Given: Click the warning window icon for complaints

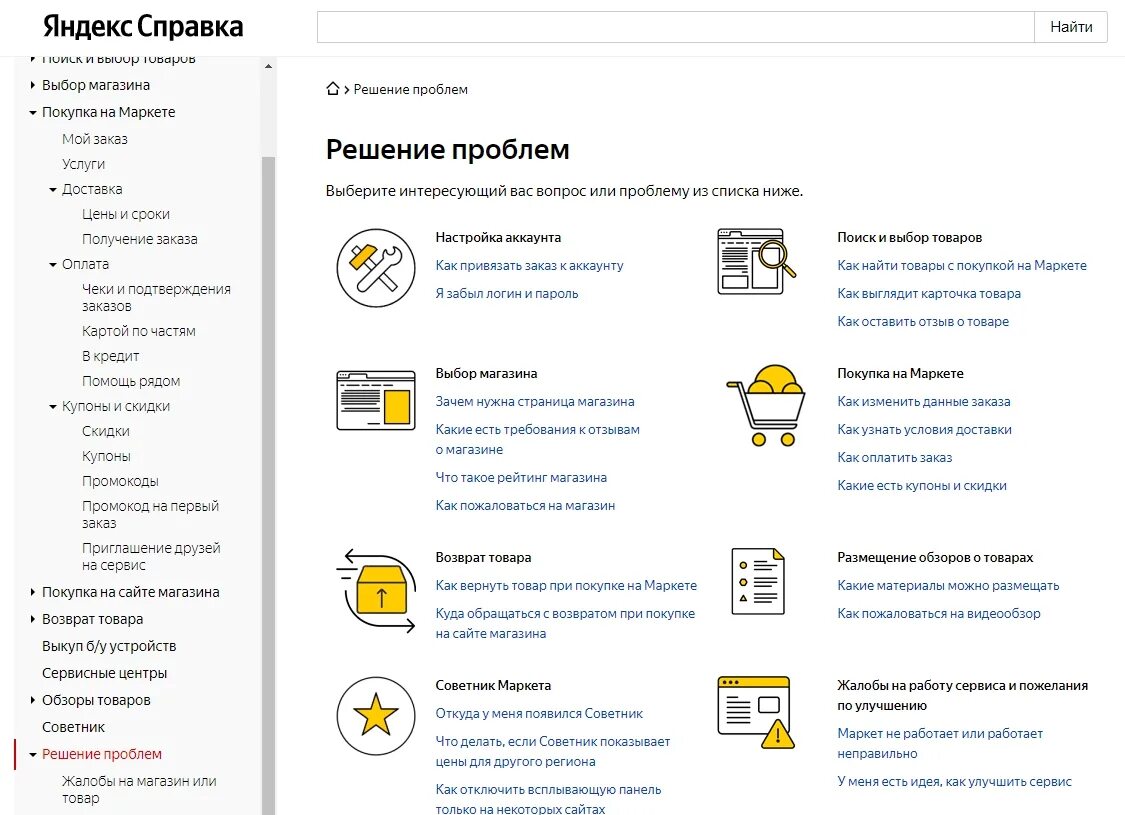Looking at the screenshot, I should [756, 712].
